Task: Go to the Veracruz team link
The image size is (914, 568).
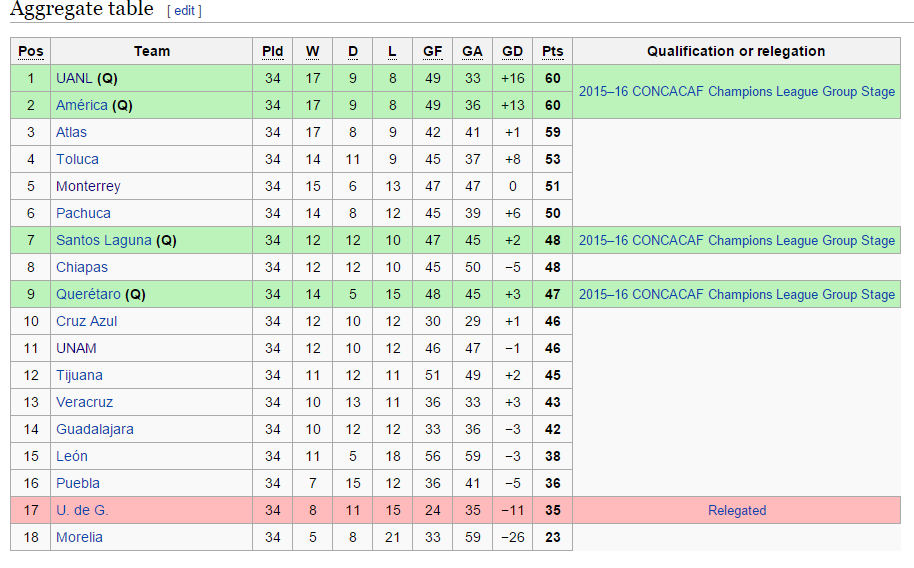Action: click(85, 402)
